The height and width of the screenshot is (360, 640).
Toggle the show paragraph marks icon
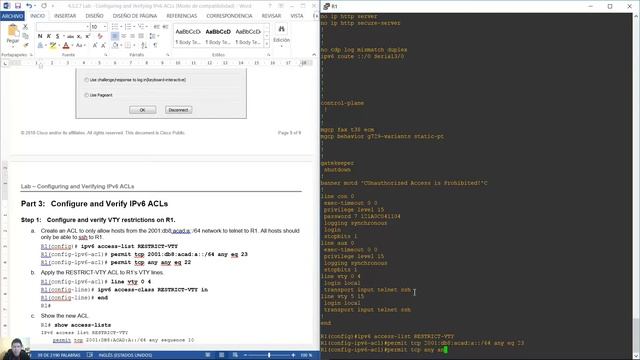click(x=155, y=45)
